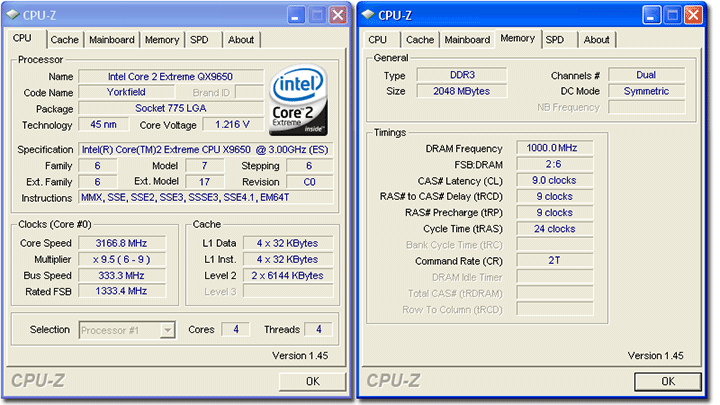Click the Threads count value 4

click(318, 329)
